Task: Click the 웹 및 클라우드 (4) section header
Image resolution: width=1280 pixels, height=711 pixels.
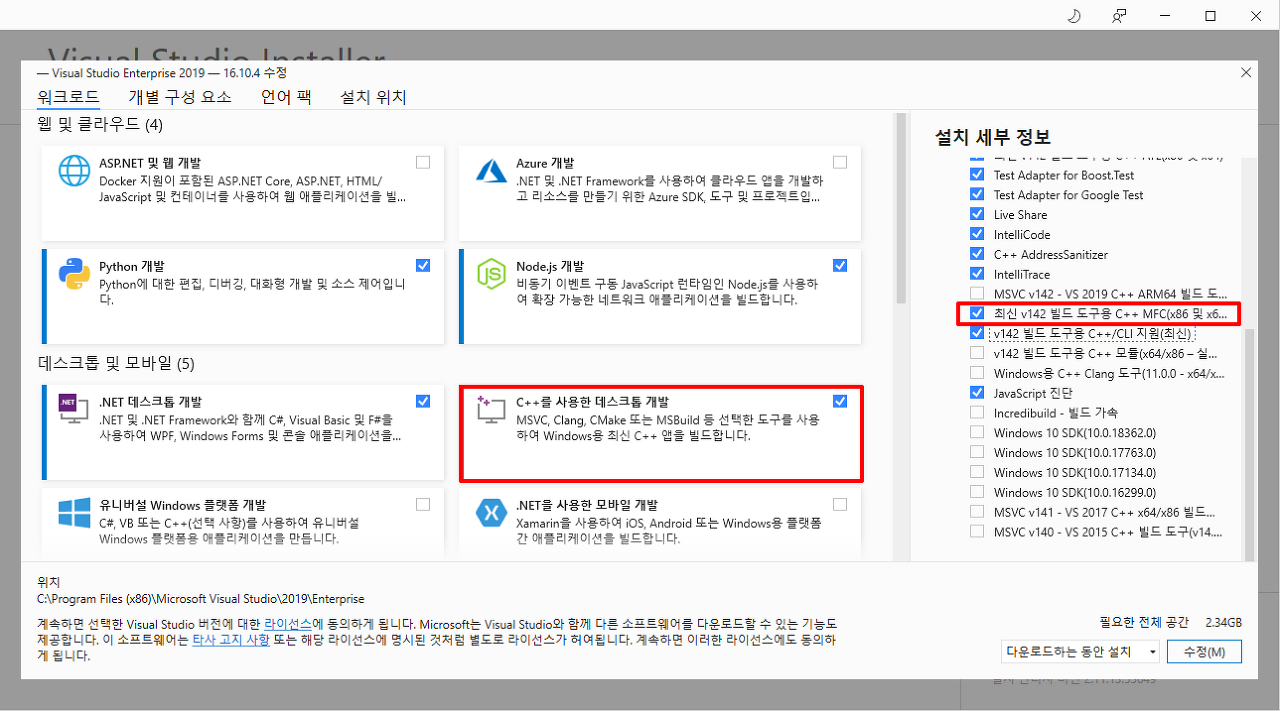Action: pos(100,124)
